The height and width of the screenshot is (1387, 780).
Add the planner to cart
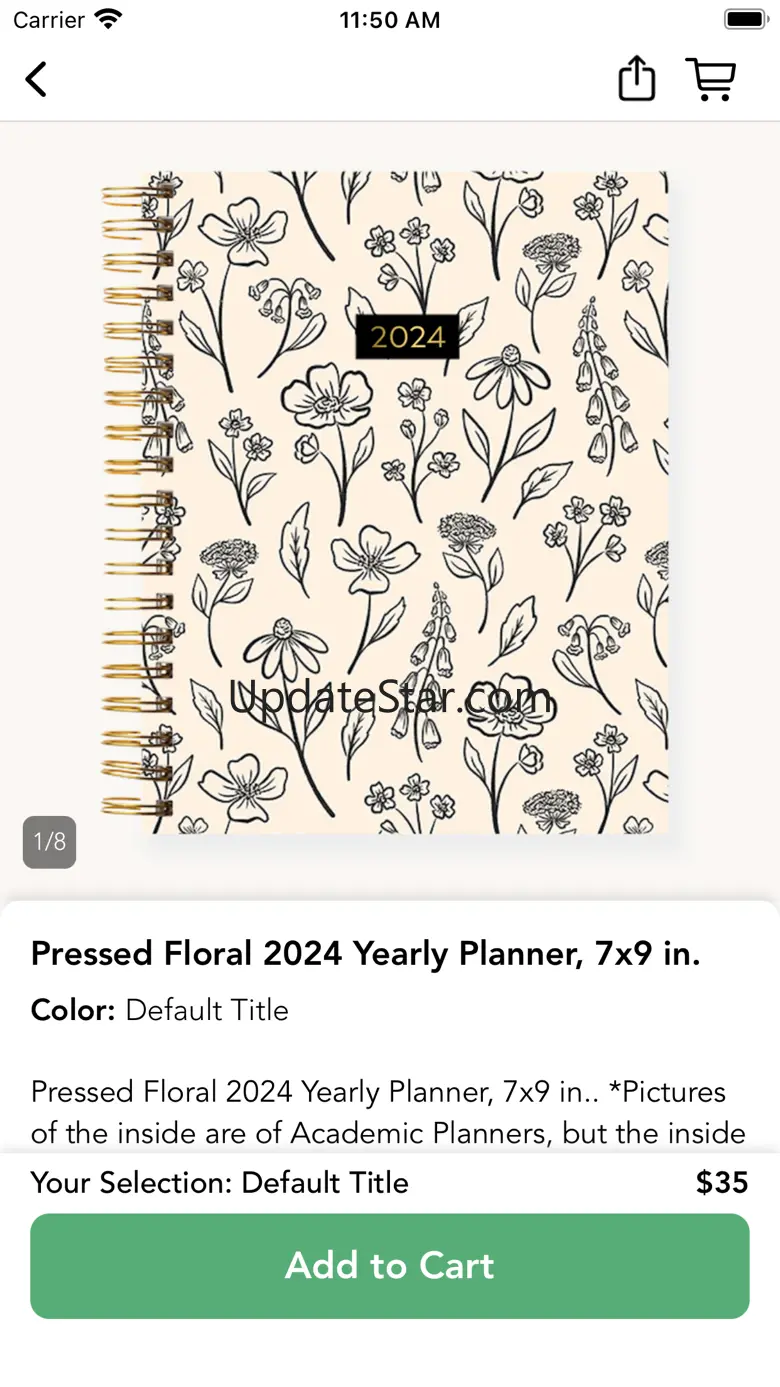(390, 1266)
